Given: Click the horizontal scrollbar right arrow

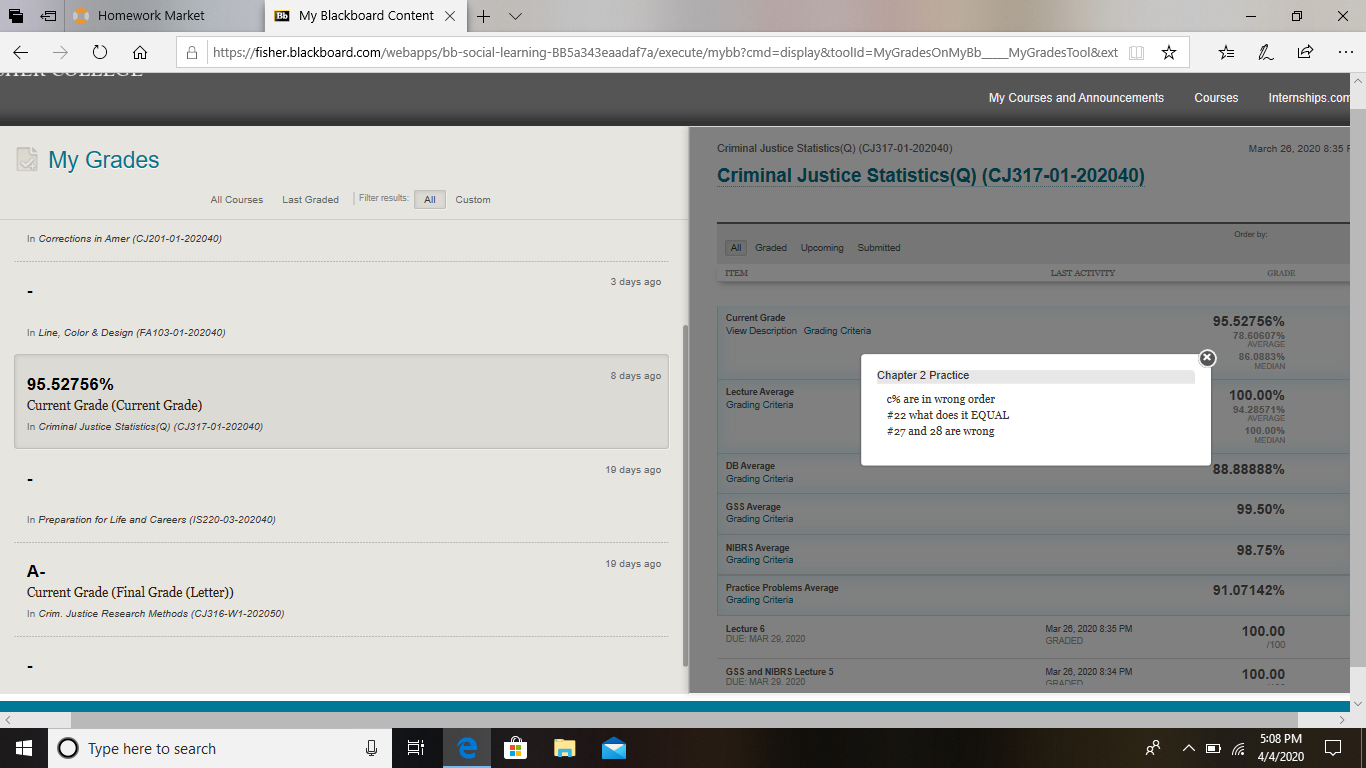Looking at the screenshot, I should pos(1341,719).
